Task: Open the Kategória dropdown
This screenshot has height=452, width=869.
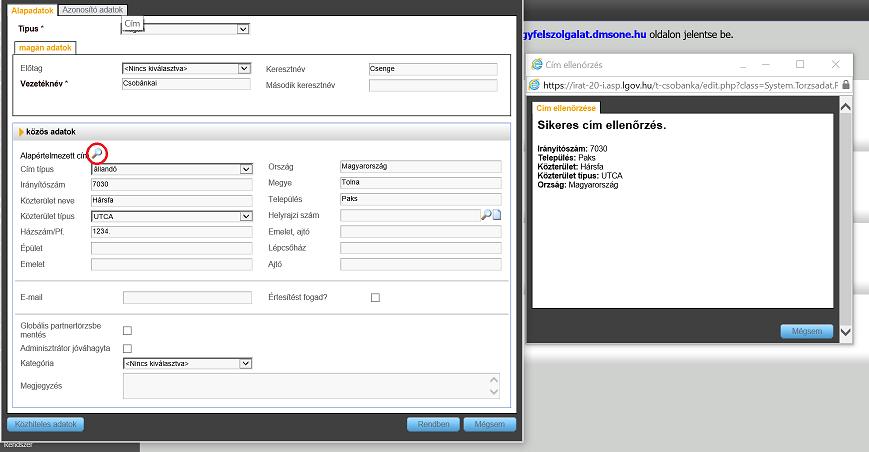Action: click(187, 363)
